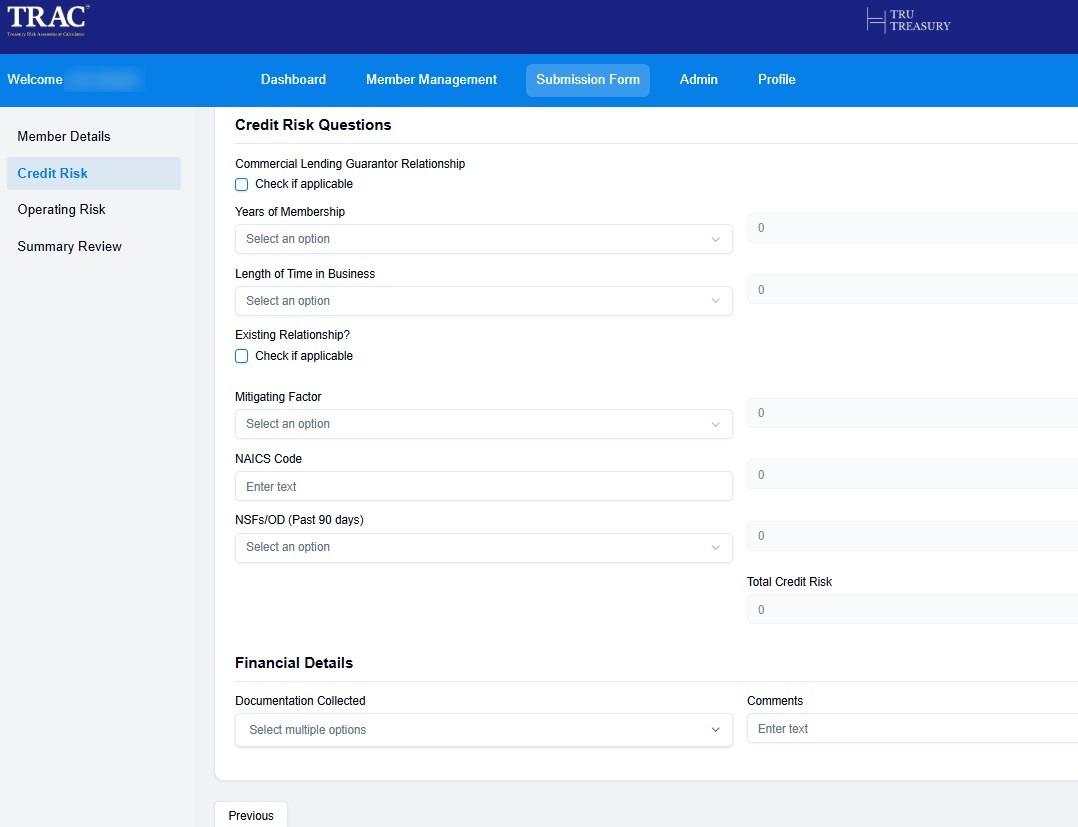
Task: Click NSFs/OD score field
Action: (x=912, y=536)
